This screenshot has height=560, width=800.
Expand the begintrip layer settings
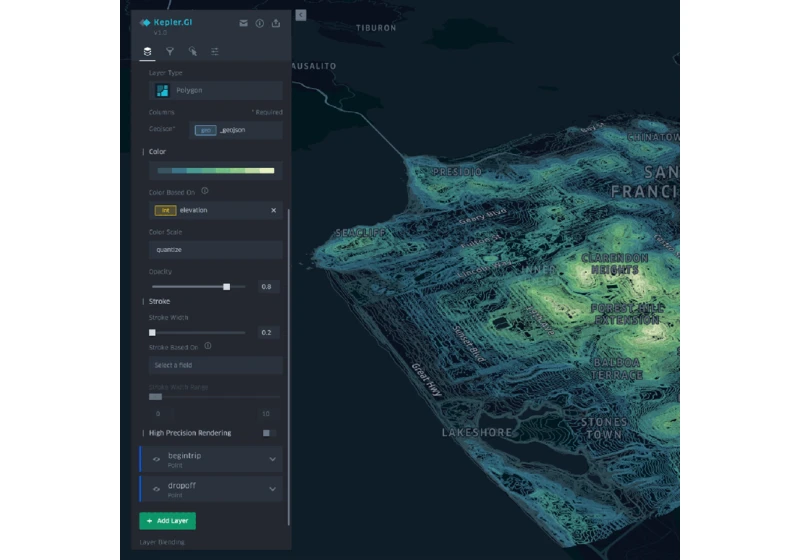pos(272,460)
